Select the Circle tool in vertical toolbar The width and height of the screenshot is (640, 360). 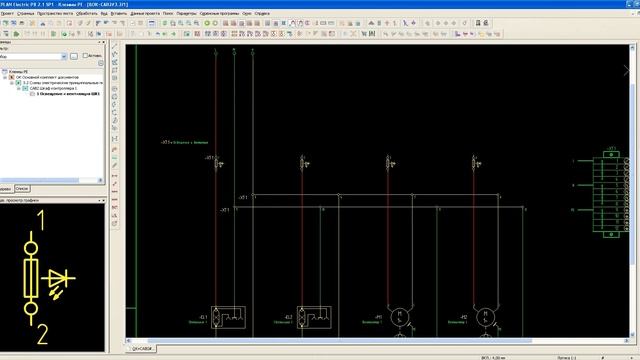coord(115,89)
